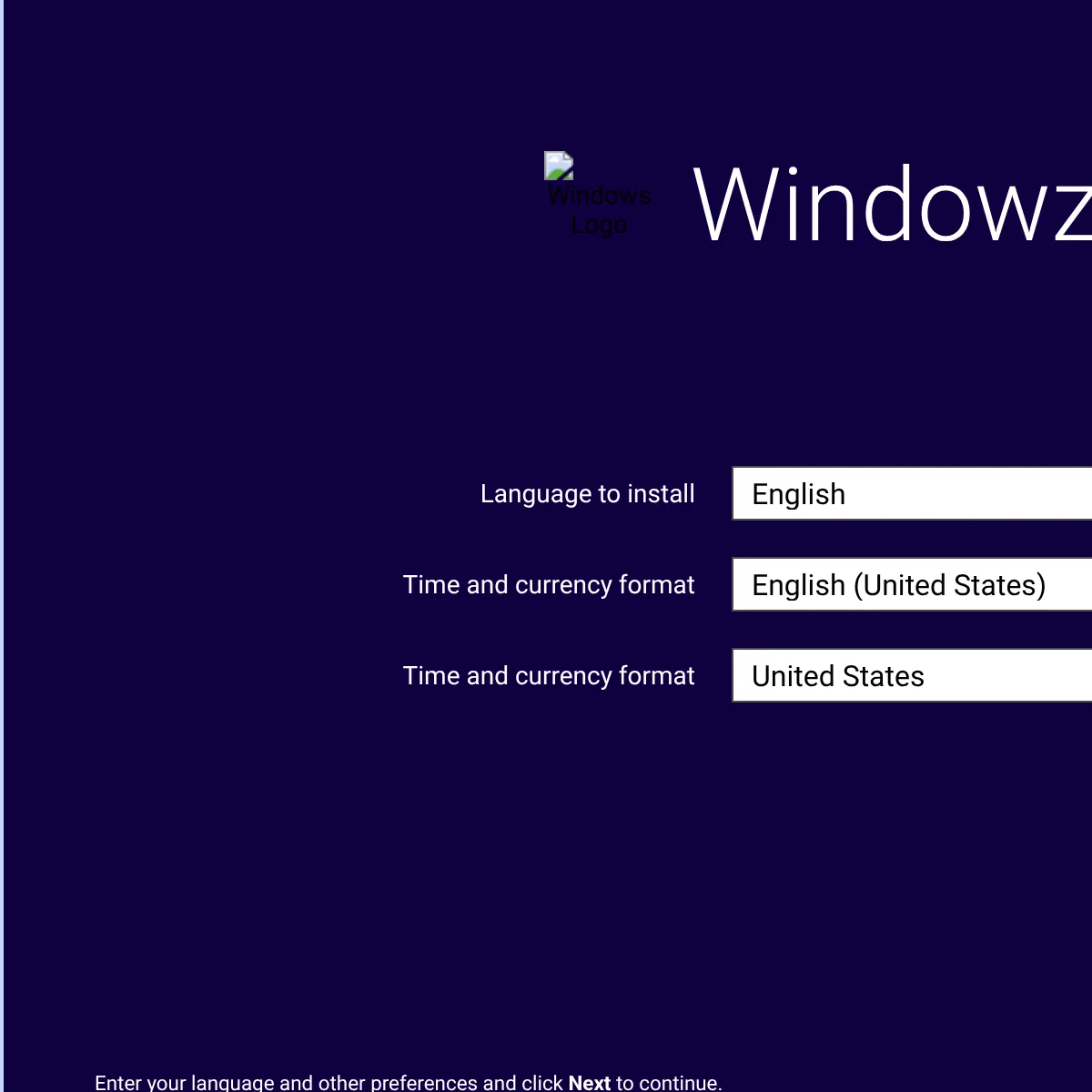Click the broken Windows Logo image

point(599,195)
